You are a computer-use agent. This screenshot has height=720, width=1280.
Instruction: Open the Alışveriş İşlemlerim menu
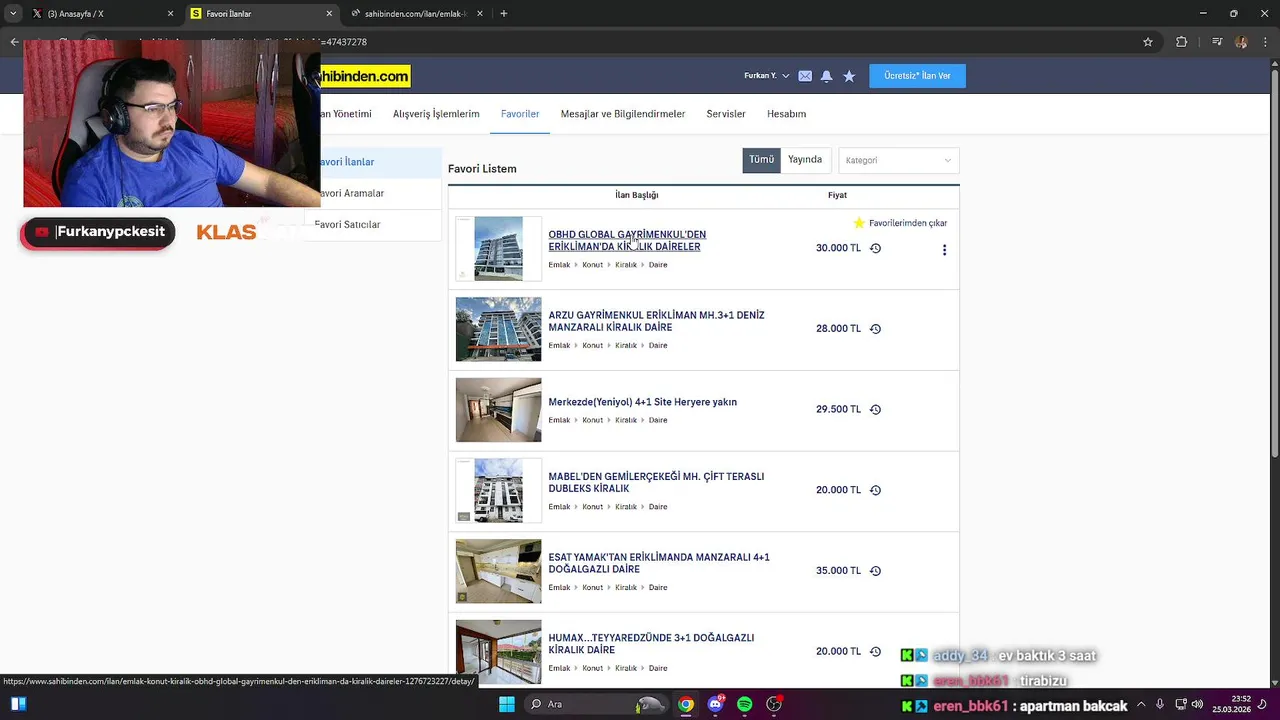point(436,114)
